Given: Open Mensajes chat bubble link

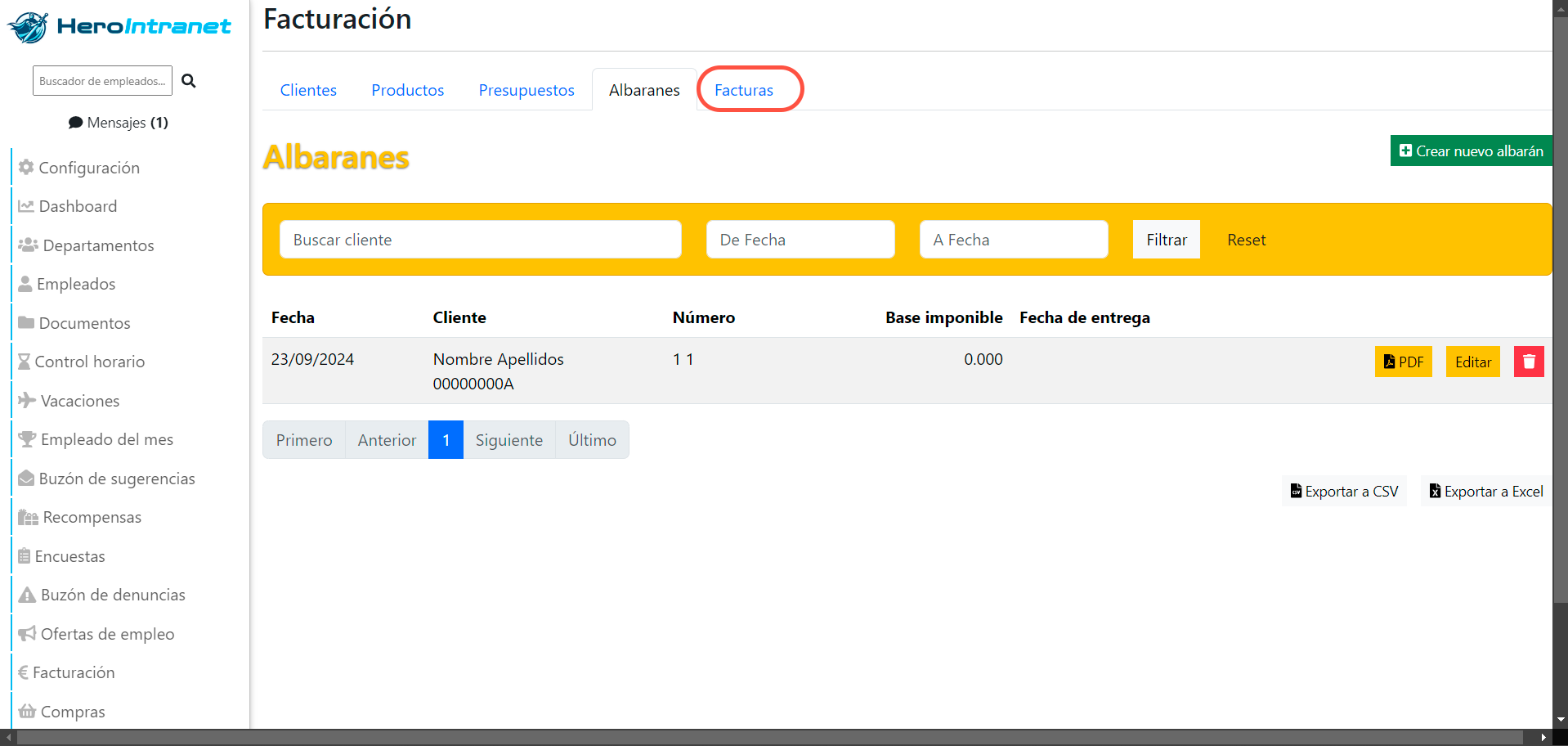Looking at the screenshot, I should point(119,123).
